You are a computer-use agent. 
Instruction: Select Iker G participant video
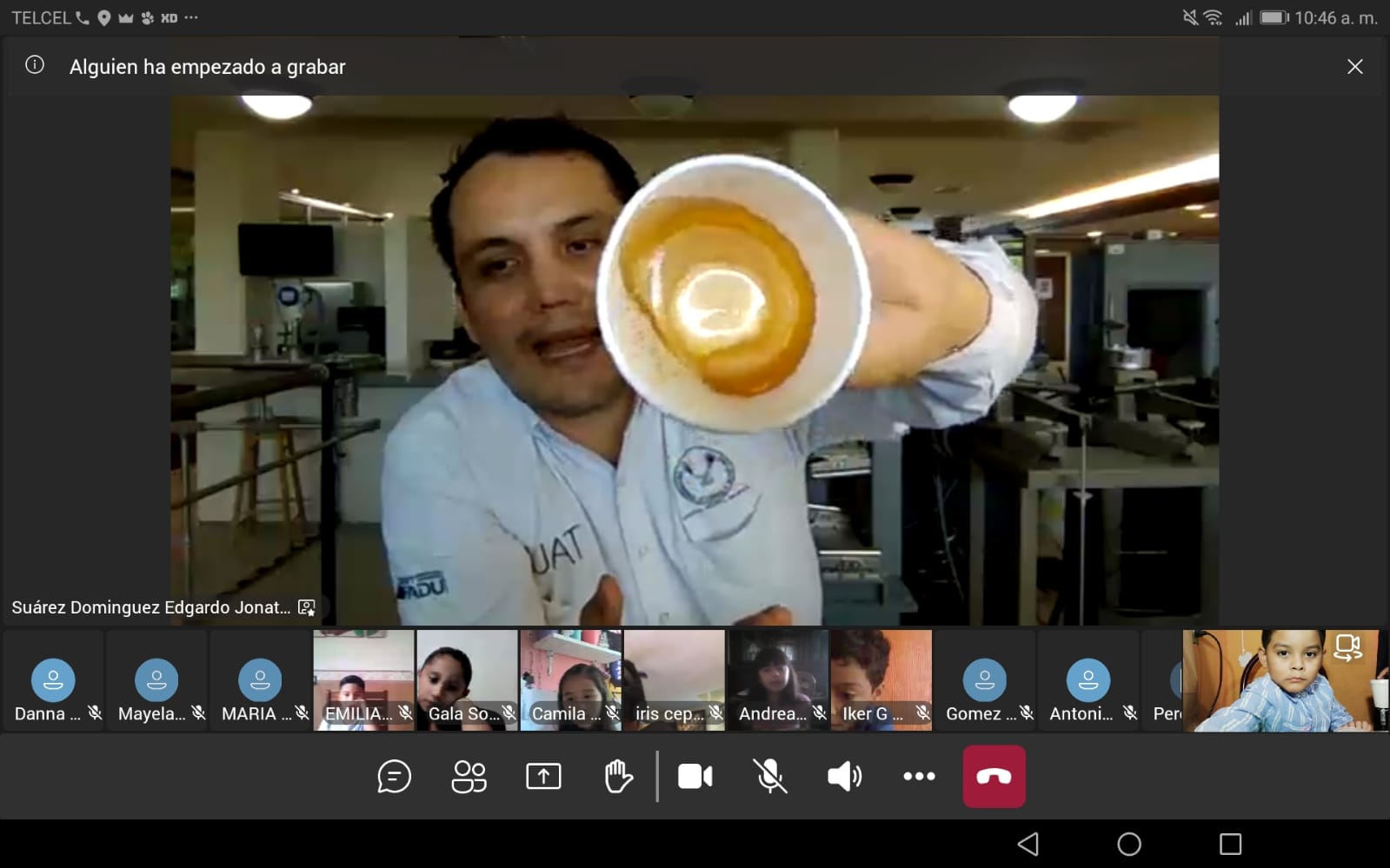[881, 680]
